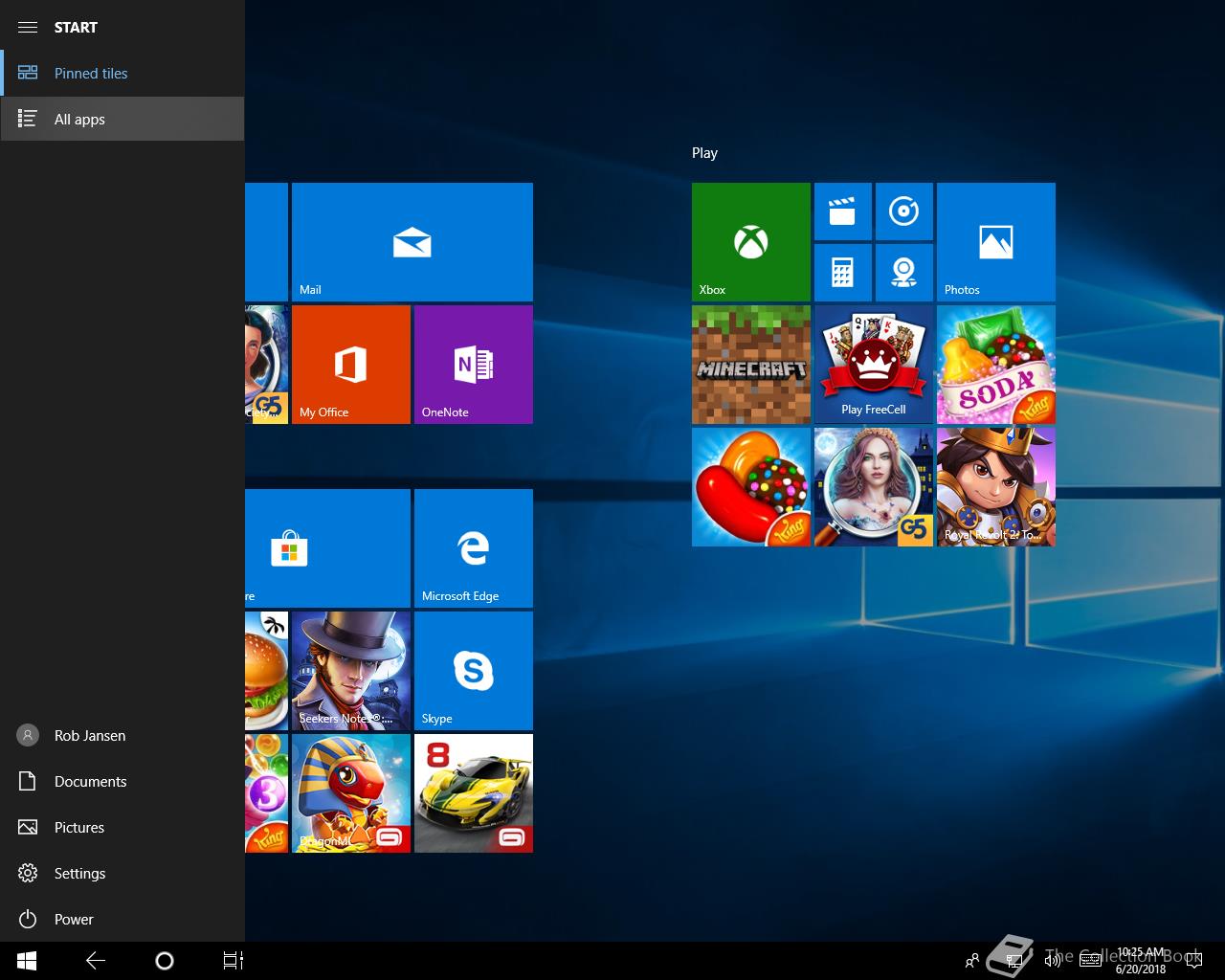This screenshot has height=980, width=1225.
Task: Open the Play FreeCell tile
Action: [874, 365]
